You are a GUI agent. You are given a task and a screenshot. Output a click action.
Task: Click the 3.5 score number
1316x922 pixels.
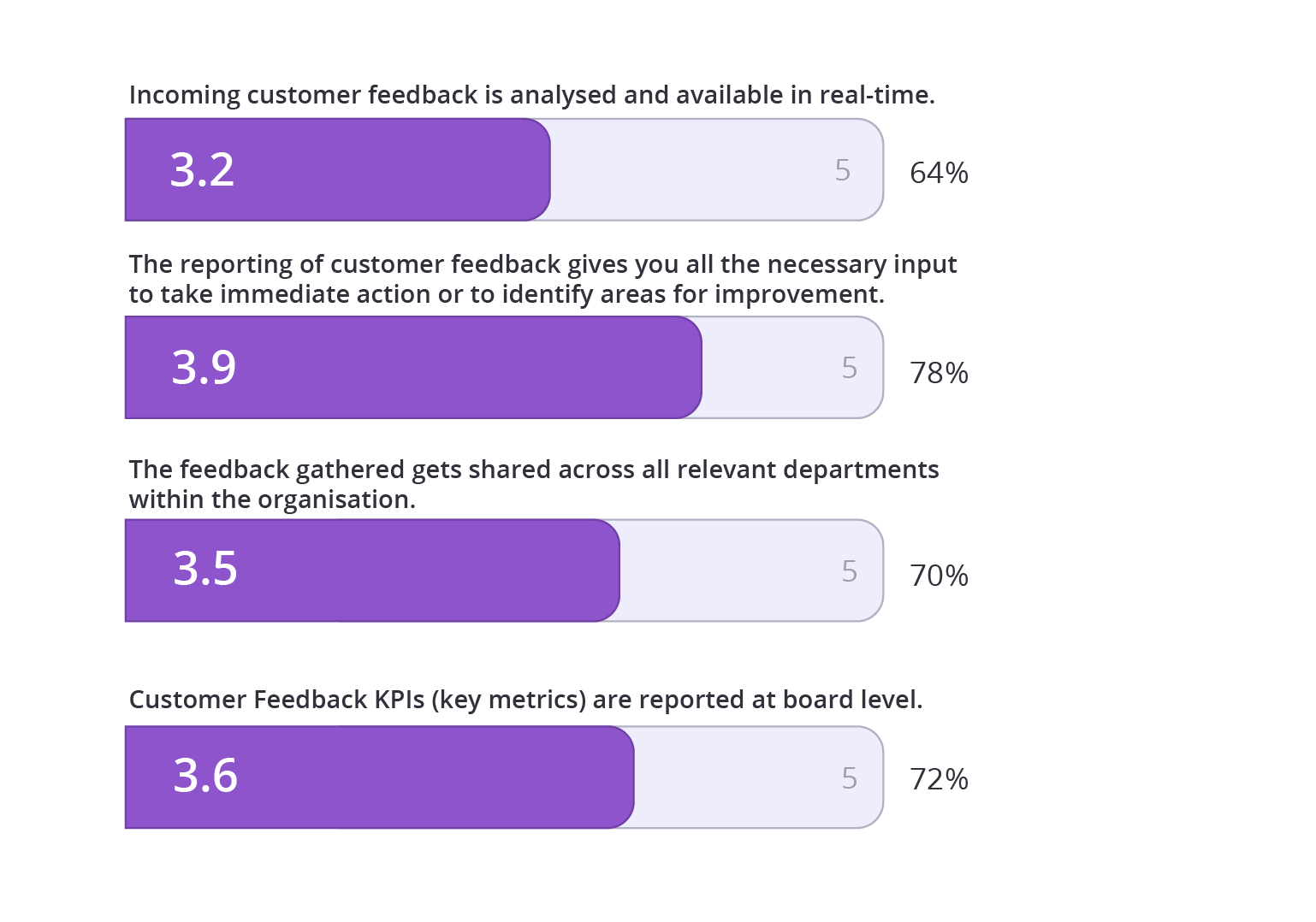coord(205,569)
